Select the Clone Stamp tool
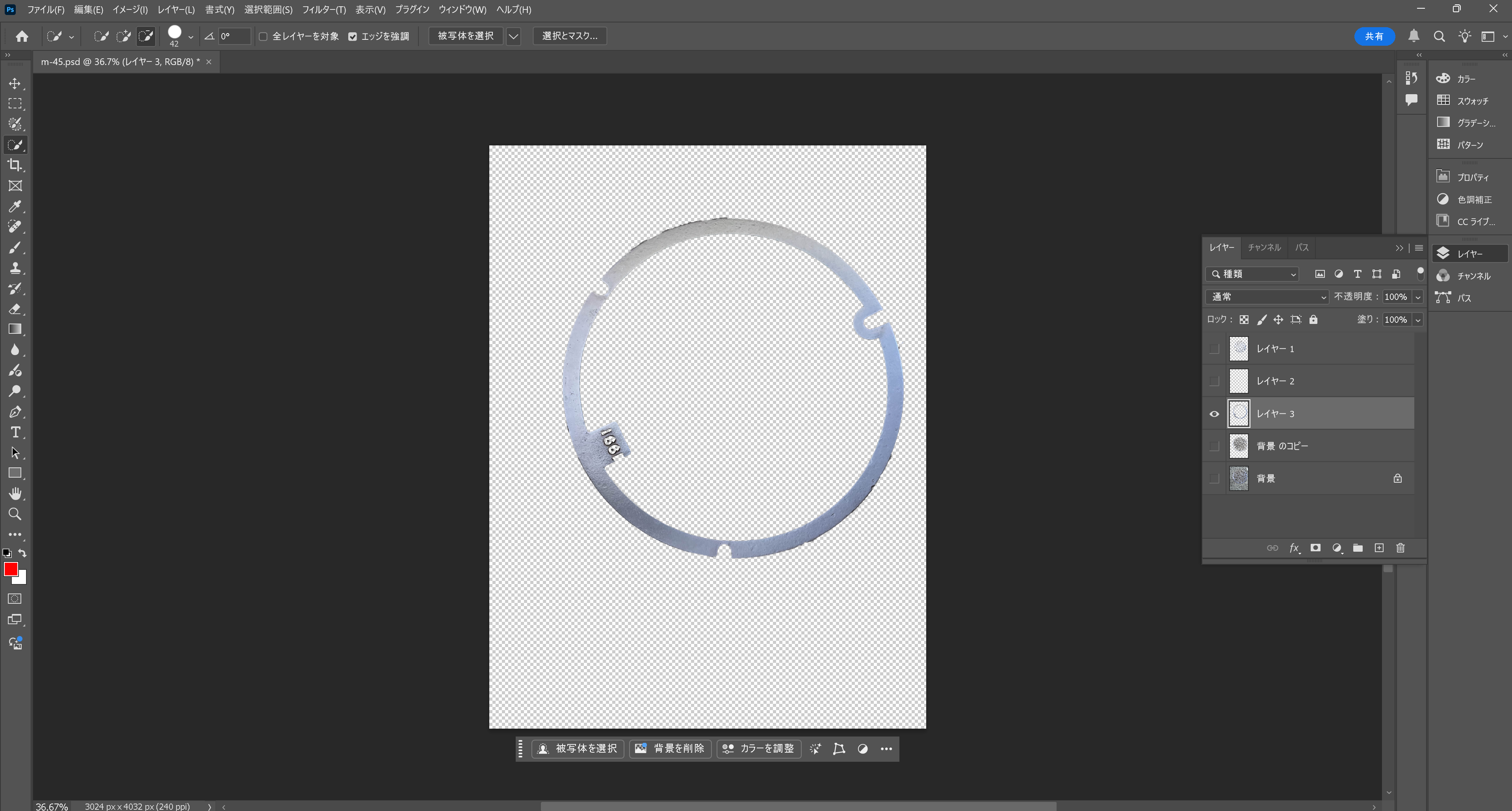This screenshot has height=811, width=1512. 15,268
